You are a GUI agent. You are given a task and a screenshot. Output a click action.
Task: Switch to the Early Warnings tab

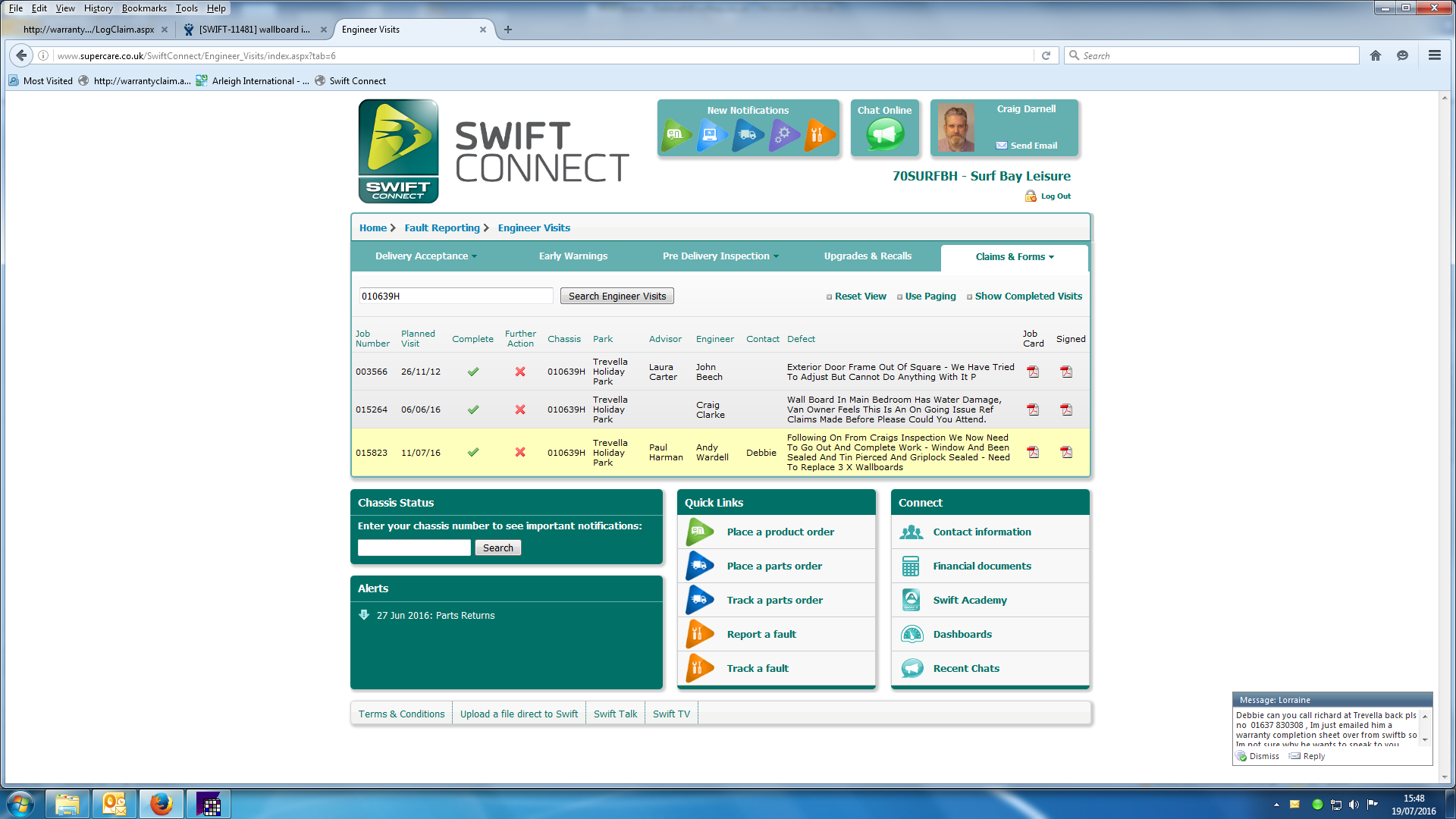coord(573,256)
